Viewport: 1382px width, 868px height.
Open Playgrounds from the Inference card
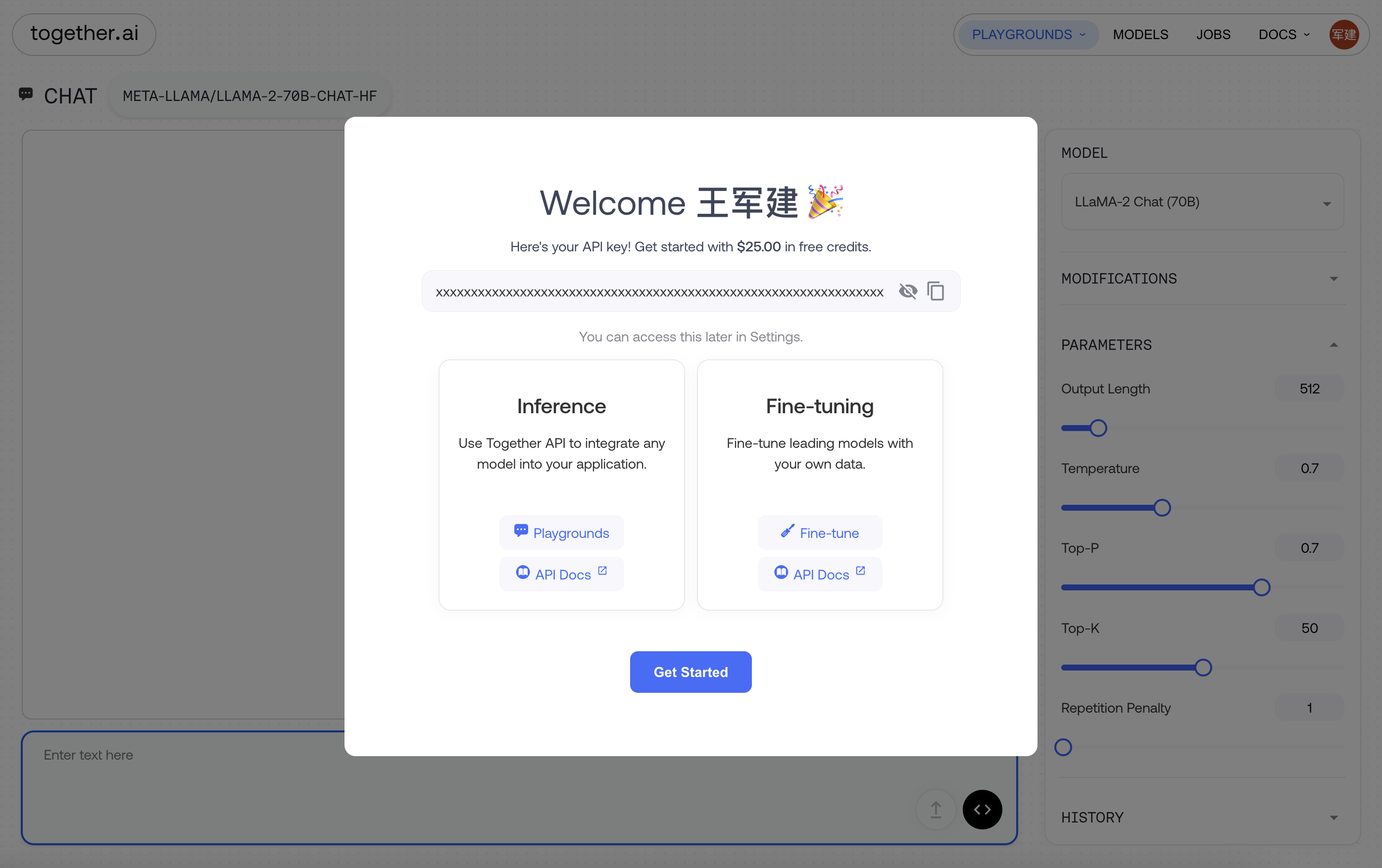pos(561,533)
